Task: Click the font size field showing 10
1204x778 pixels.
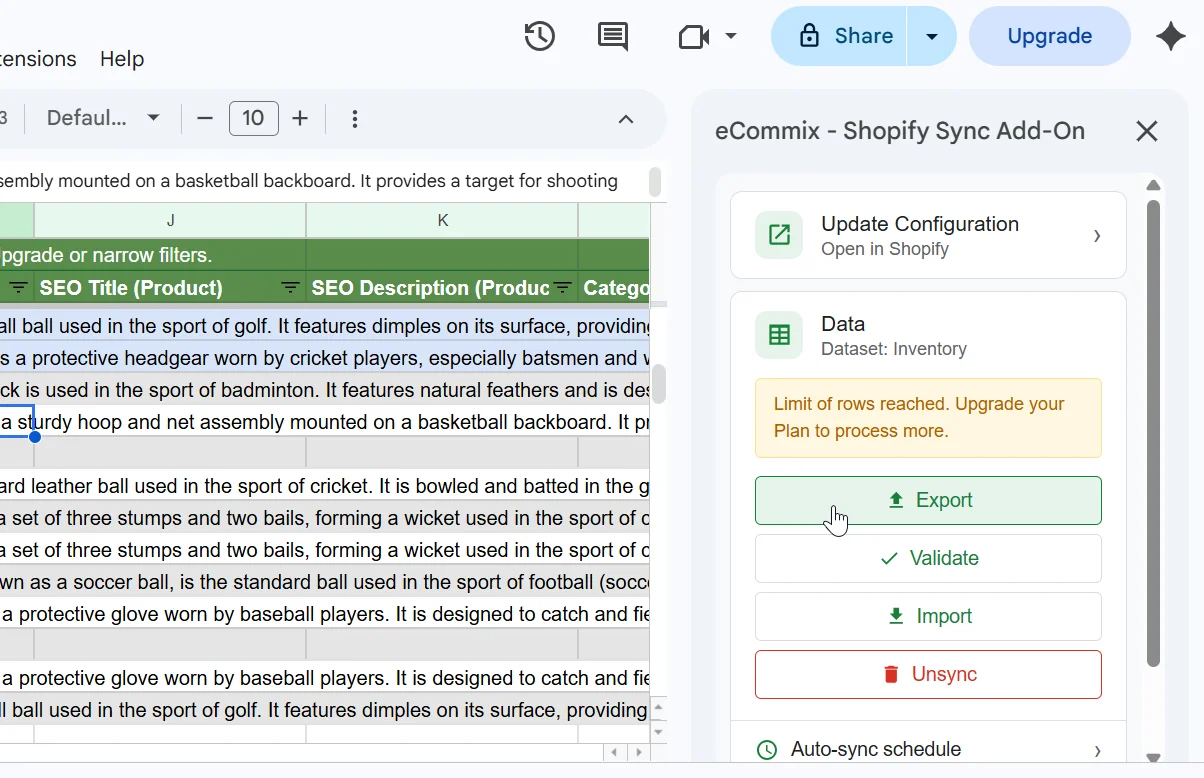Action: click(x=254, y=118)
